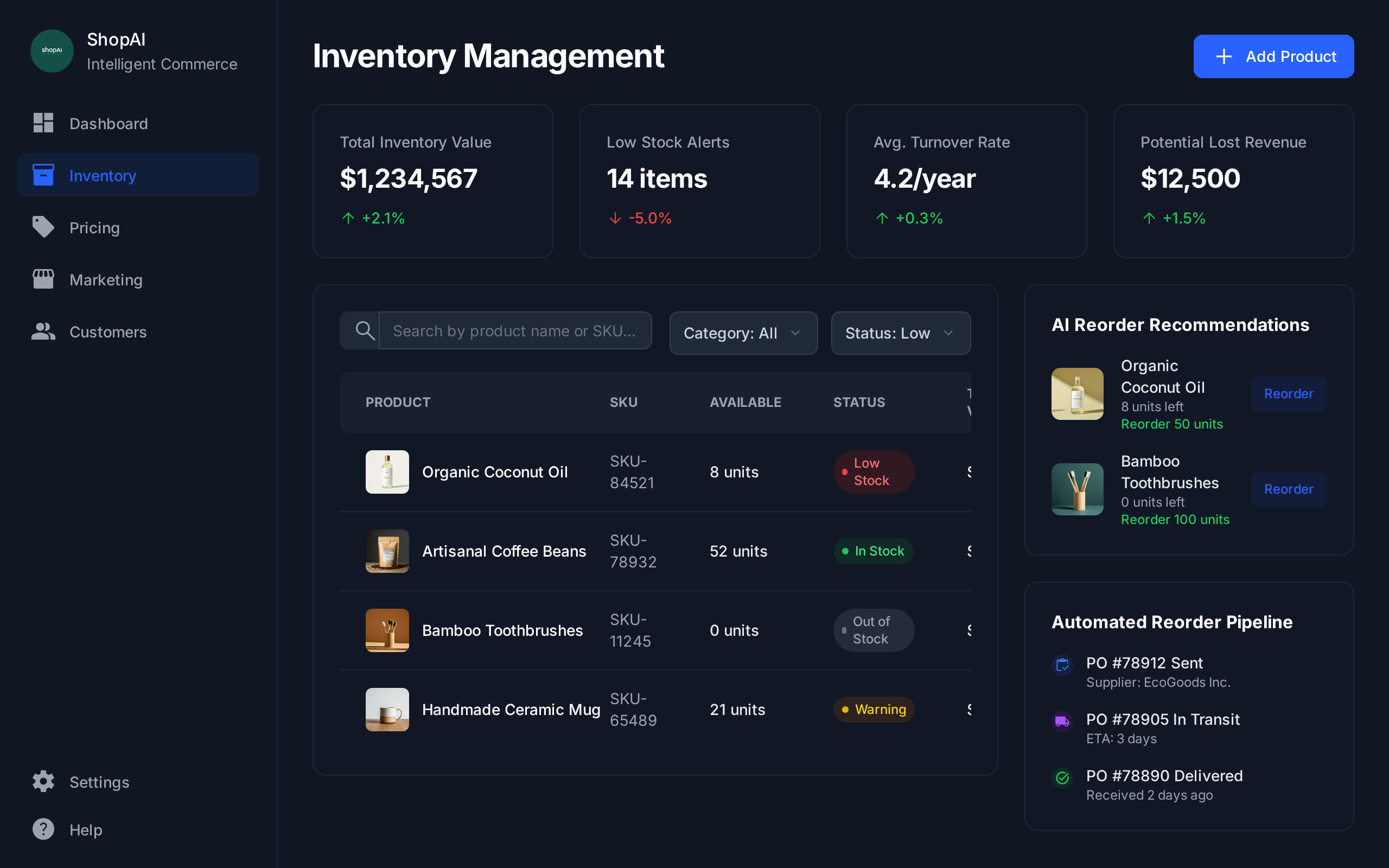Select the Dashboard grid icon
This screenshot has height=868, width=1389.
pos(42,123)
